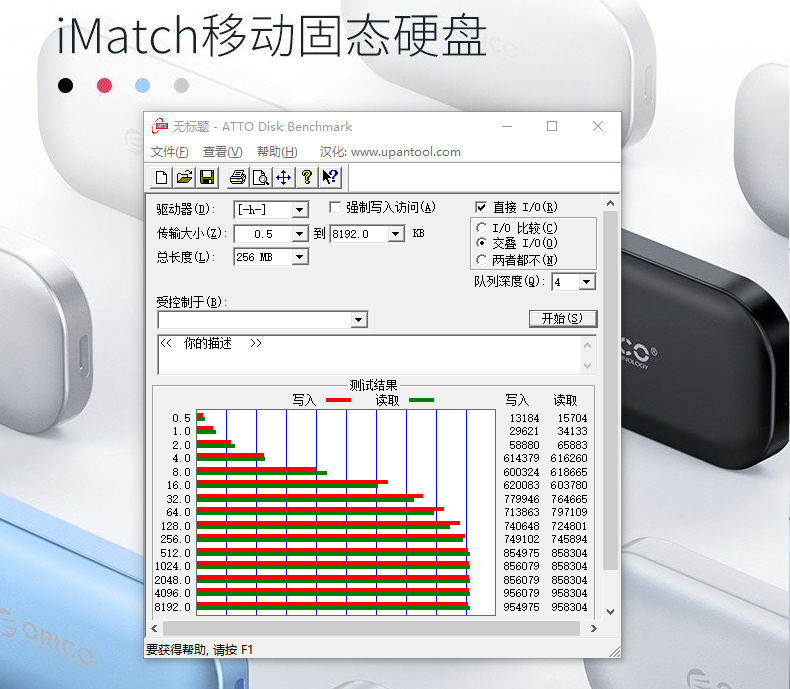
Task: Maximize the ATTO Disk Benchmark window
Action: [x=552, y=126]
